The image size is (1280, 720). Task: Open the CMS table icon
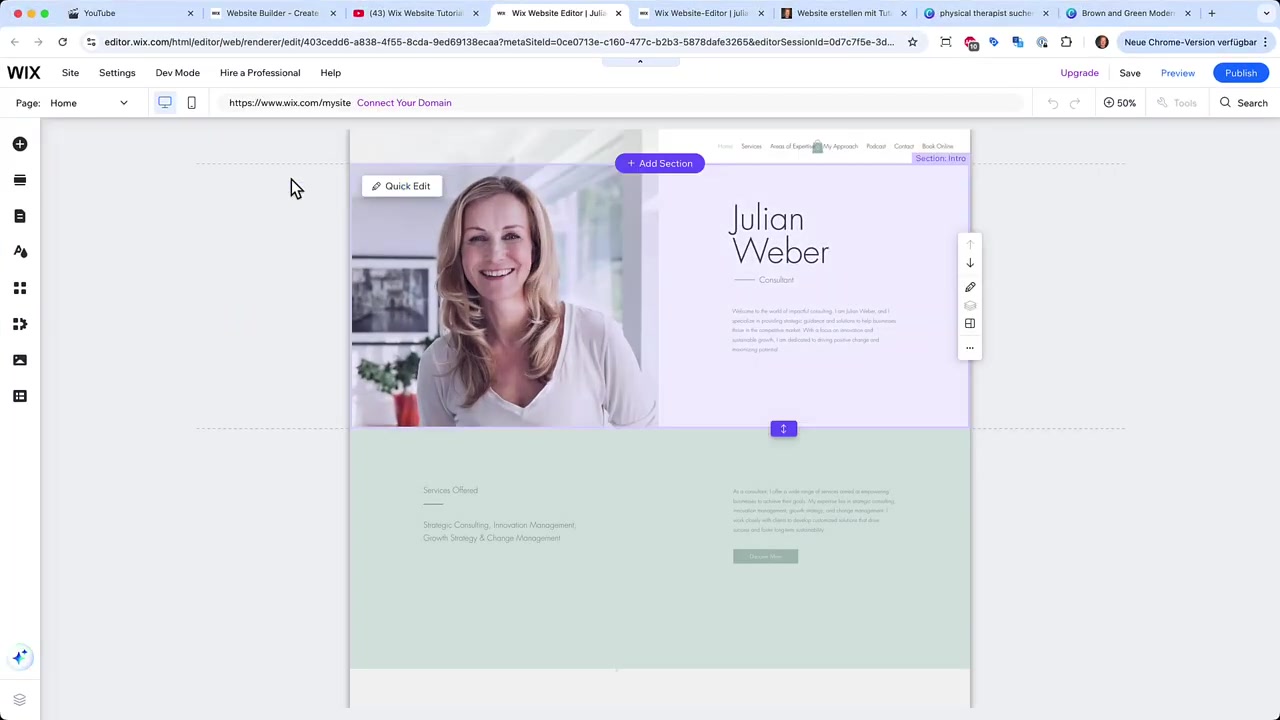(20, 396)
